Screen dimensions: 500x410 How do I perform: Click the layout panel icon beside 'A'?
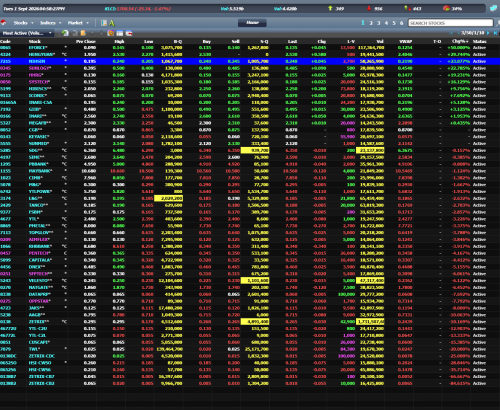104,23
